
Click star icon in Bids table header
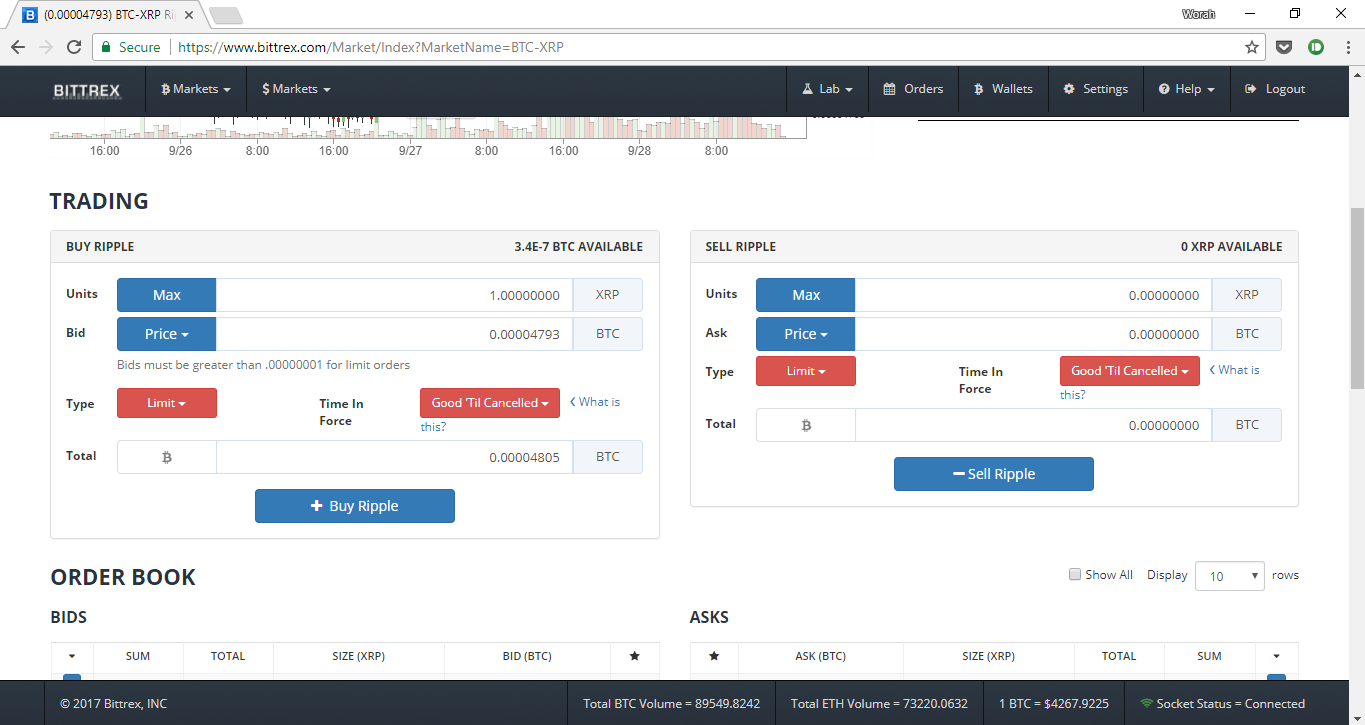coord(634,656)
